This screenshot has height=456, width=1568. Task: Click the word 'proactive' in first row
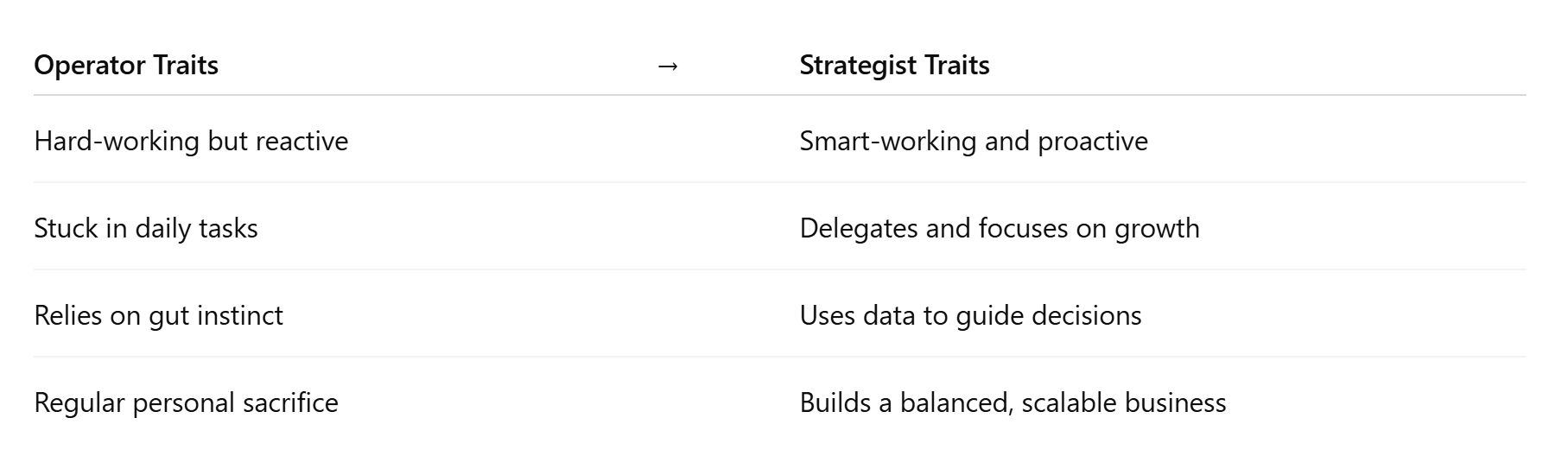pyautogui.click(x=1093, y=142)
